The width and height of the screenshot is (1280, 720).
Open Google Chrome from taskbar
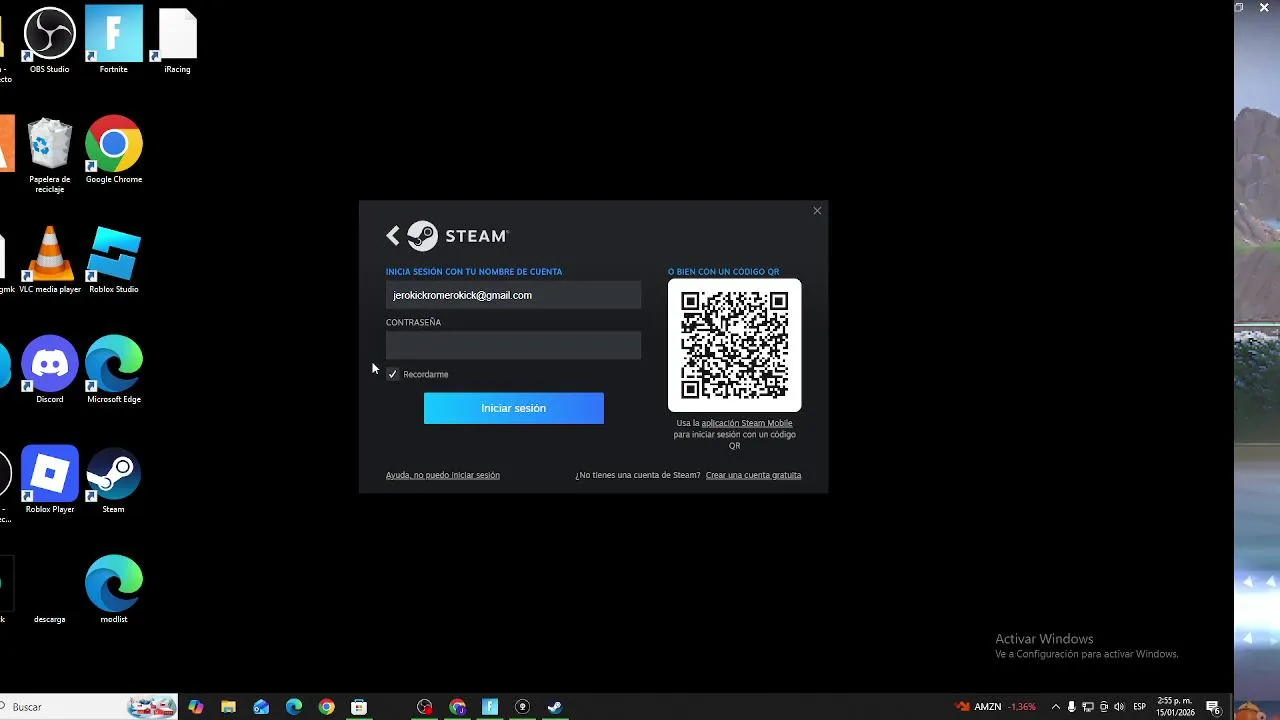point(327,707)
